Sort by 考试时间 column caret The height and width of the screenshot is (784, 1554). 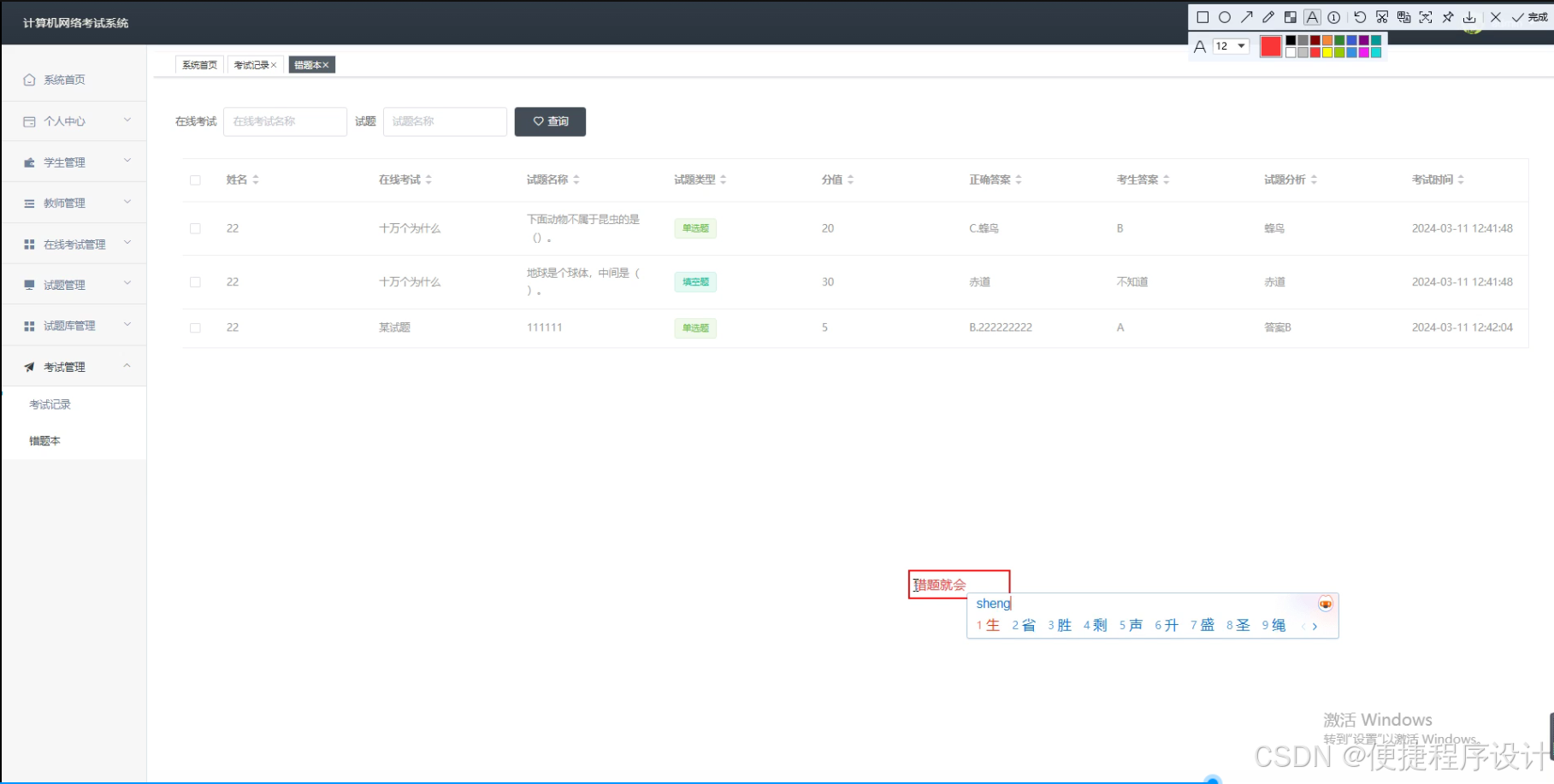point(1461,180)
